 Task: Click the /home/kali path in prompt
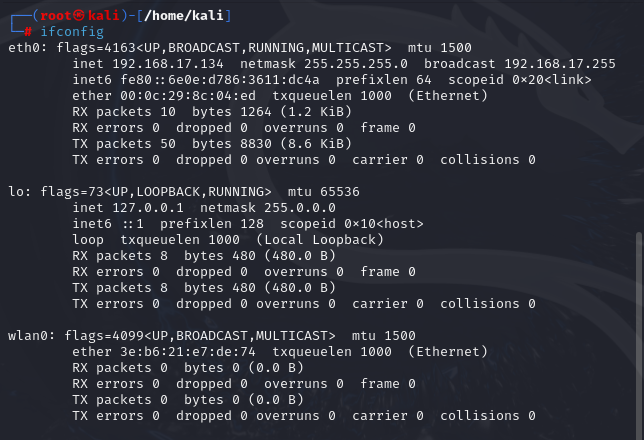coord(184,16)
